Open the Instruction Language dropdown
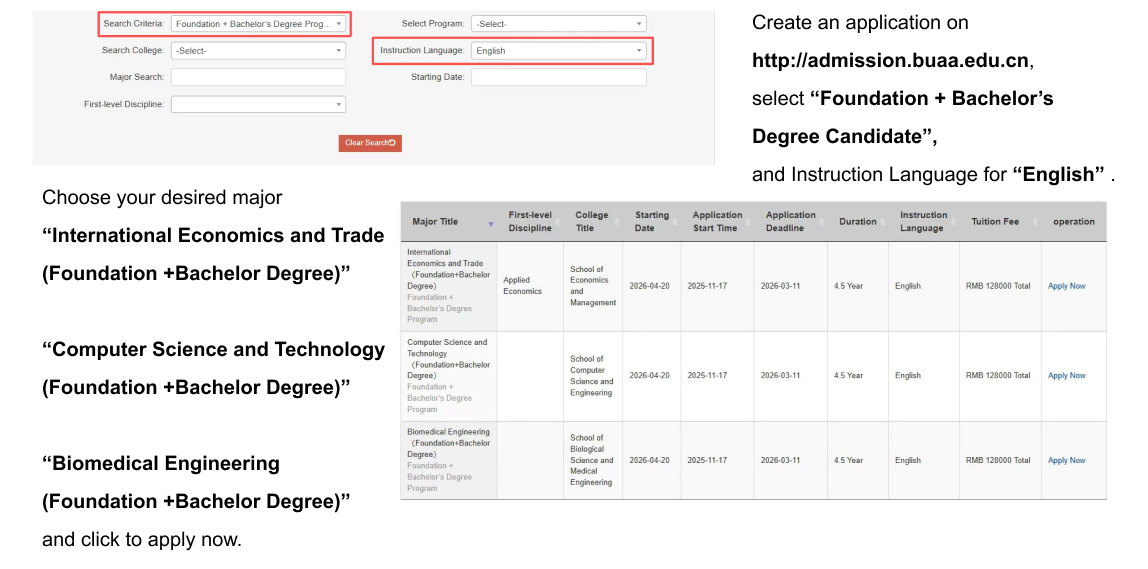Viewport: 1148px width, 569px height. point(558,50)
